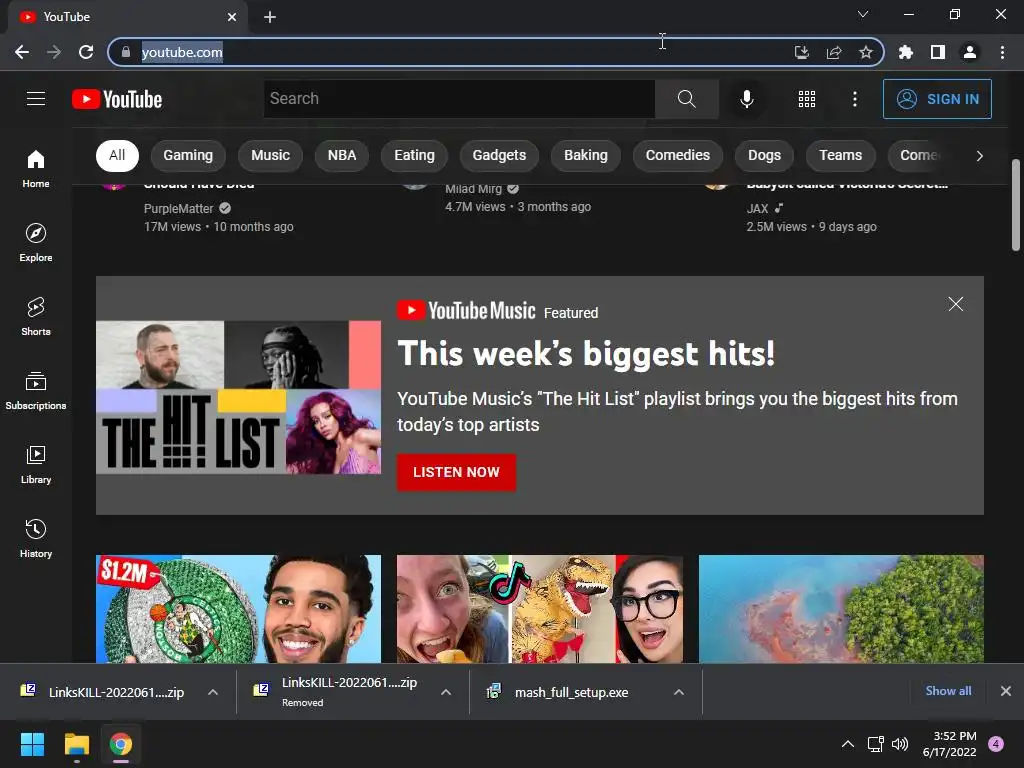
Task: Click the page vertical scrollbar
Action: [x=1016, y=204]
